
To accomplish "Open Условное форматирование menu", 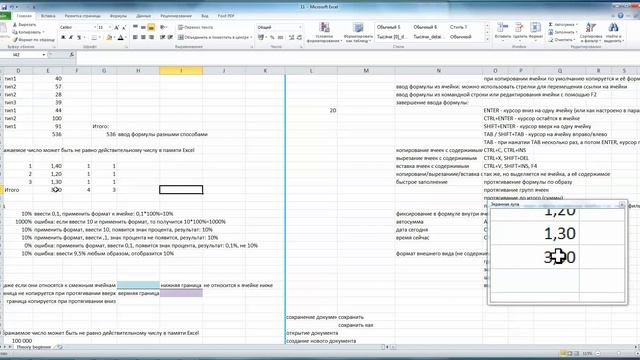I will point(324,33).
